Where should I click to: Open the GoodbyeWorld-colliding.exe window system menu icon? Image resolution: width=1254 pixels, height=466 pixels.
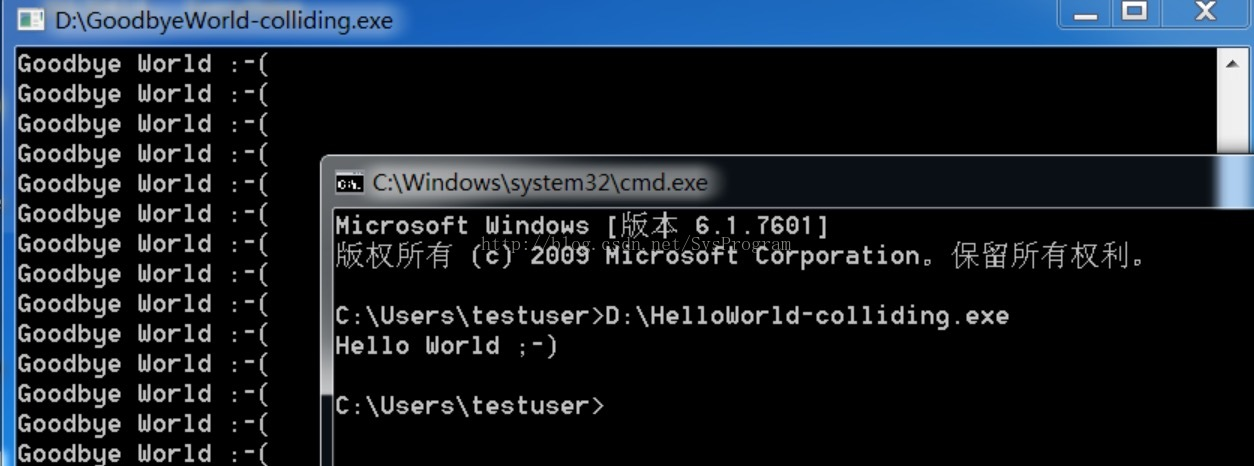31,20
